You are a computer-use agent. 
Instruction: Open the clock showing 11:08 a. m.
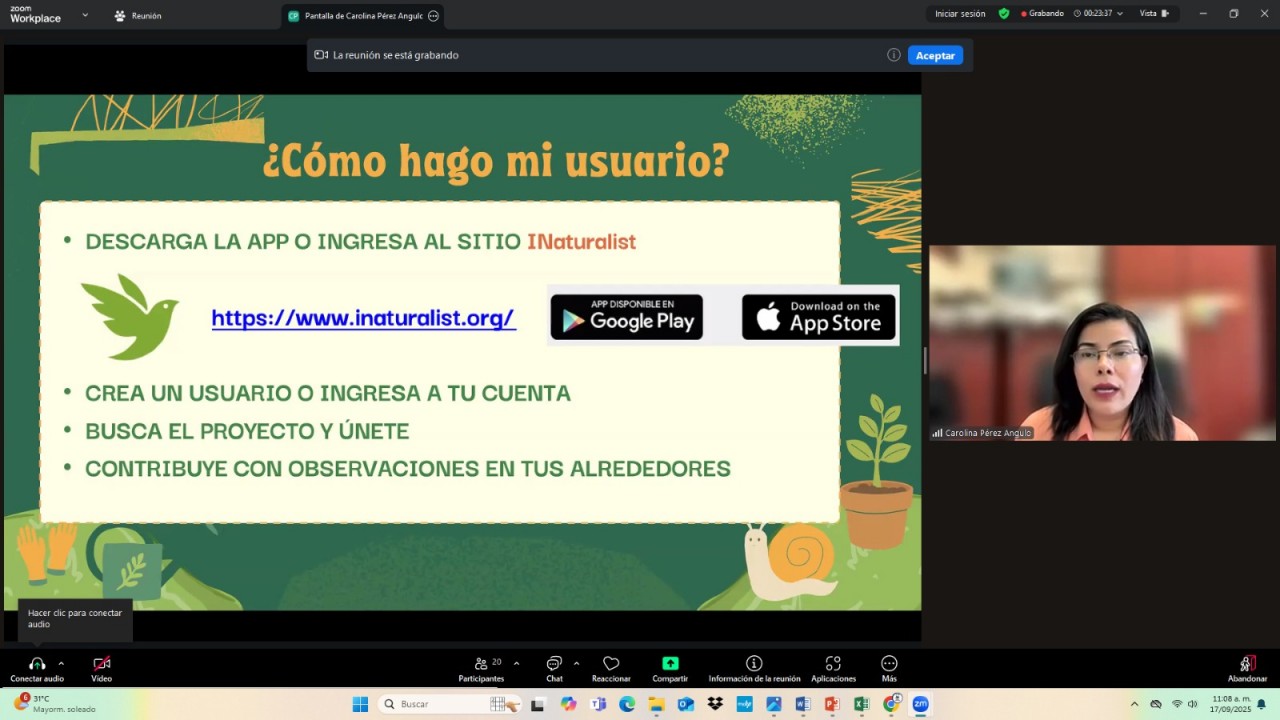click(1231, 704)
